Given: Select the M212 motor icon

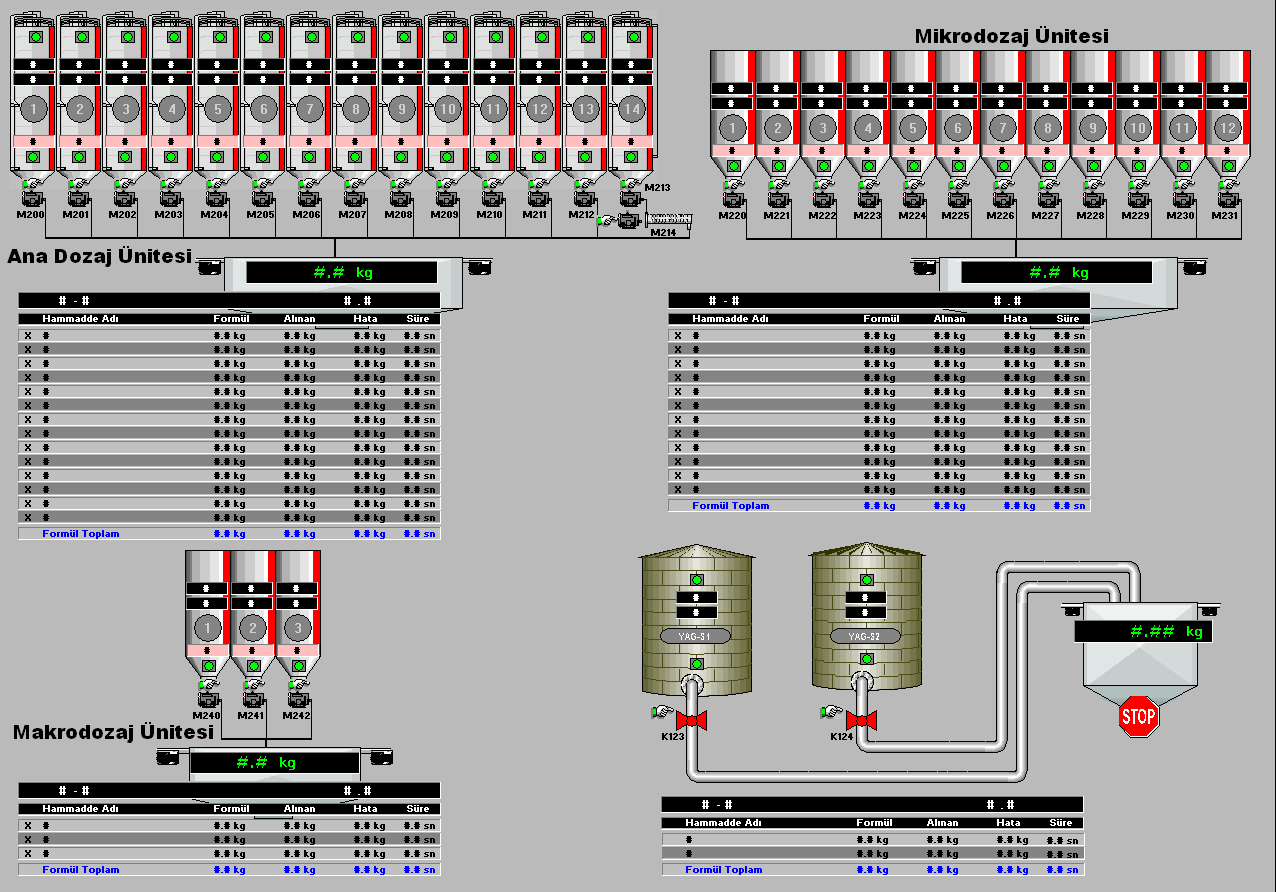Looking at the screenshot, I should pos(586,197).
